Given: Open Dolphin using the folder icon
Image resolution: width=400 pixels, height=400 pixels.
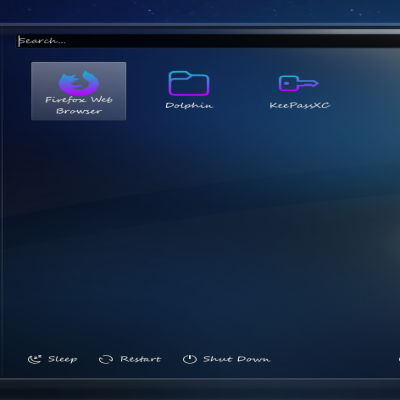Looking at the screenshot, I should click(x=189, y=83).
